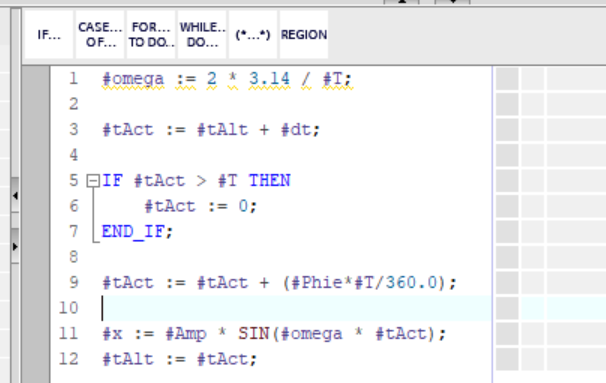Insert a CASE OF template
The width and height of the screenshot is (606, 383).
100,35
